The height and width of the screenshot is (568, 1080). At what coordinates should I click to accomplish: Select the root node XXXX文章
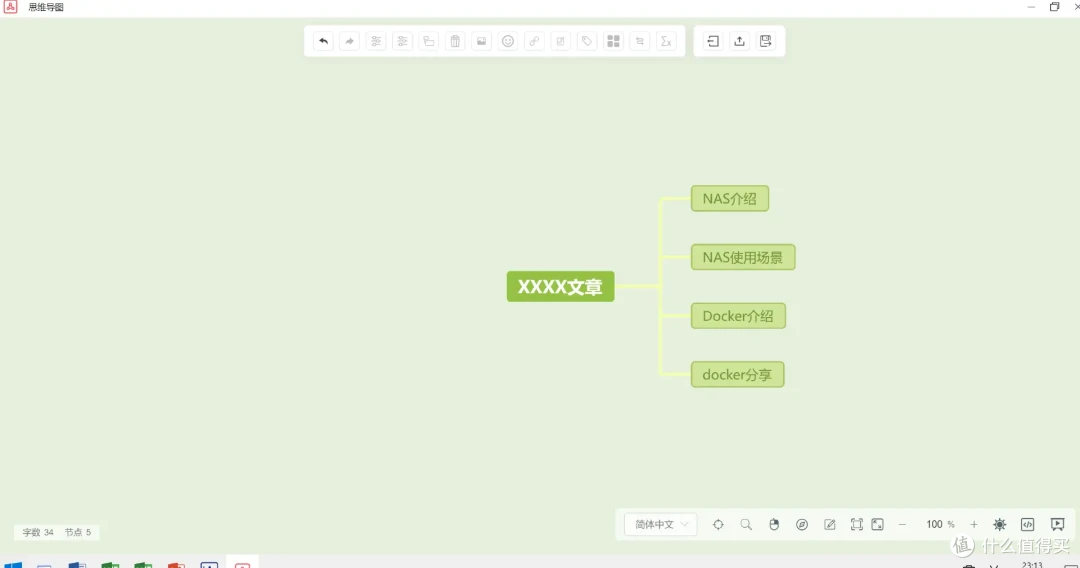tap(561, 286)
